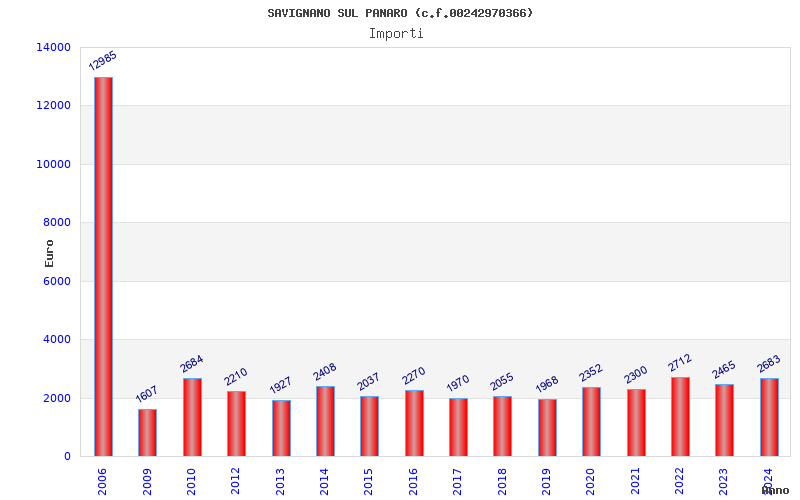Click the value label 12985
The image size is (800, 500).
click(x=103, y=61)
